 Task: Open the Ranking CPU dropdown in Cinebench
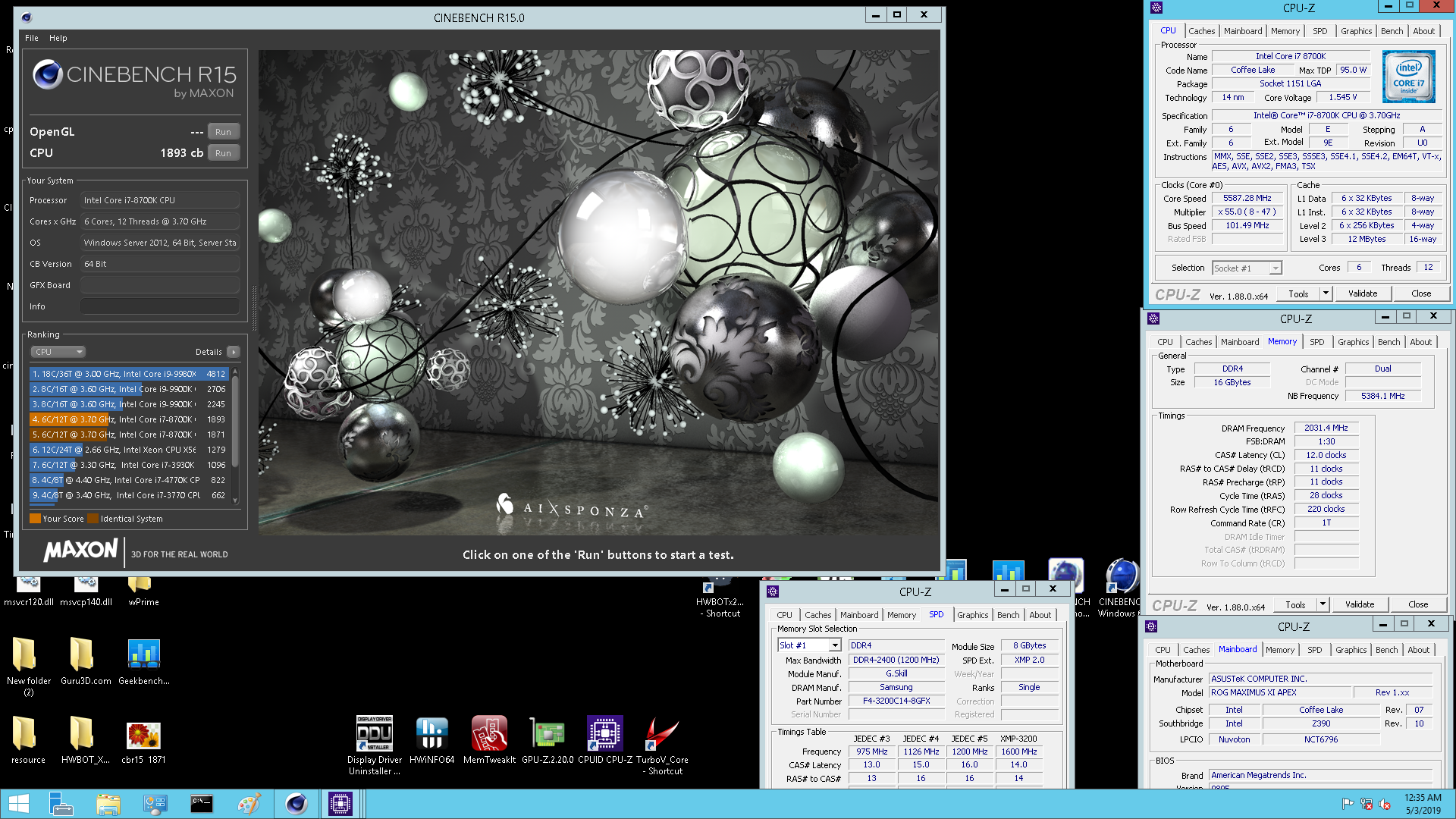click(x=58, y=352)
